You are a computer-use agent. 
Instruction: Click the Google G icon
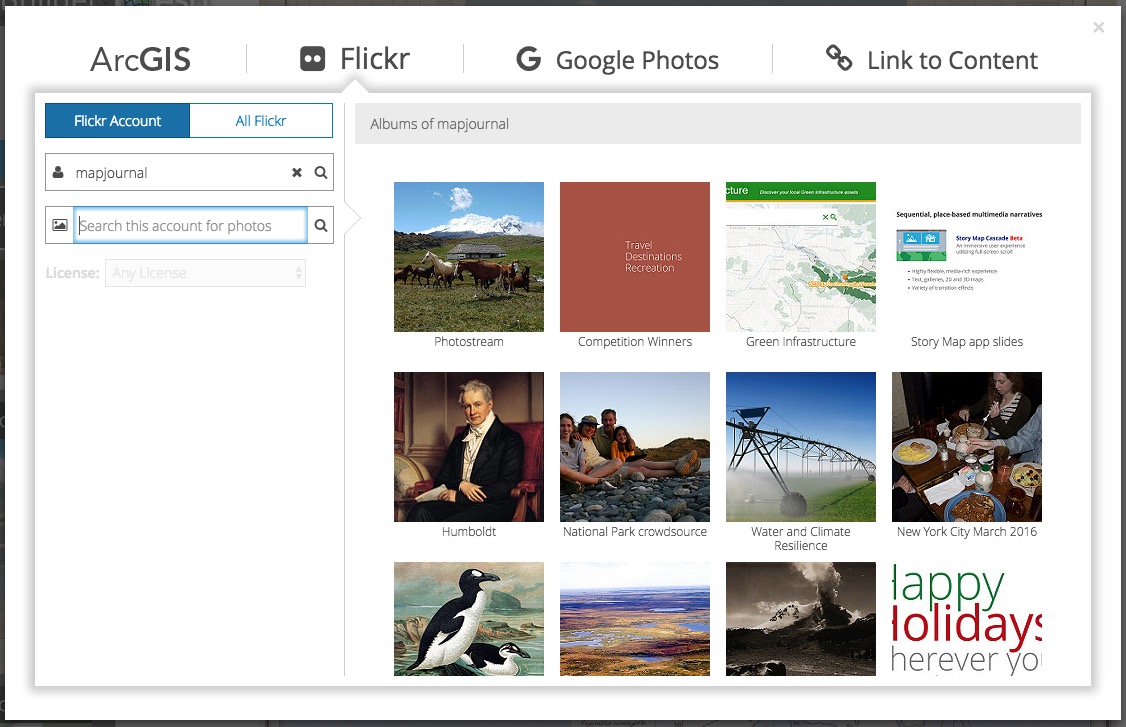coord(528,59)
